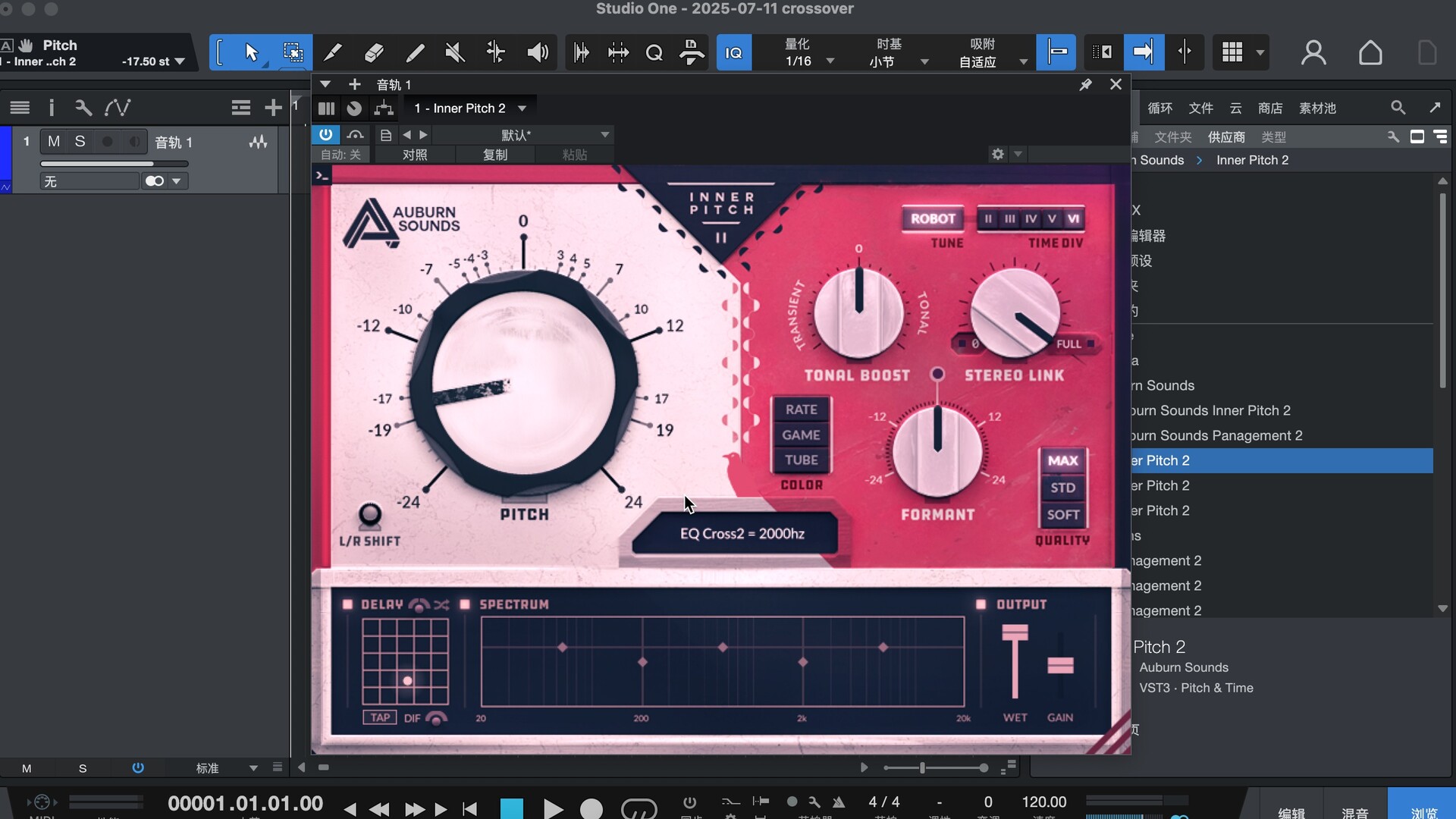Click the WET output fader
The height and width of the screenshot is (819, 1456).
(1015, 632)
